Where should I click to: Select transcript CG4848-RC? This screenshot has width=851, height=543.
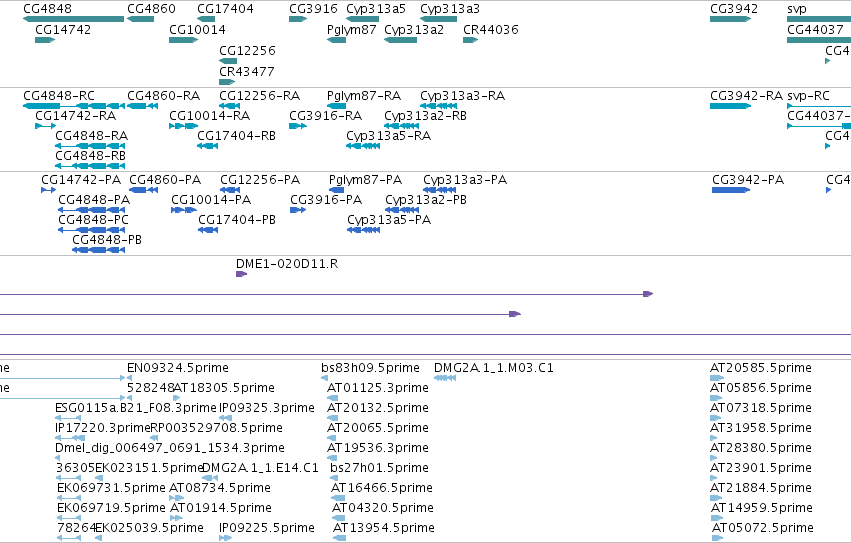[x=59, y=96]
